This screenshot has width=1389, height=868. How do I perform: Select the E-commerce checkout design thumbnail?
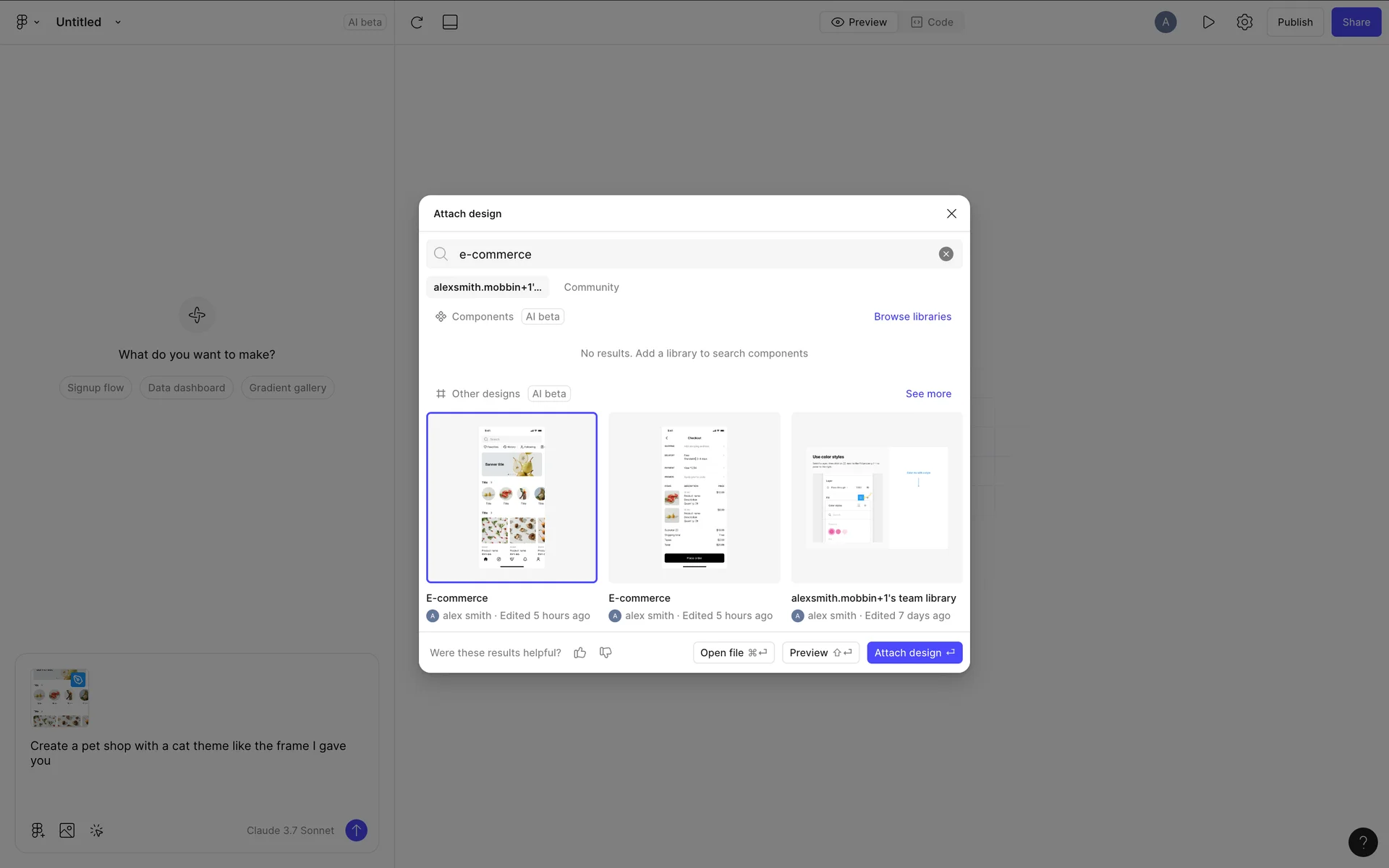(x=694, y=498)
